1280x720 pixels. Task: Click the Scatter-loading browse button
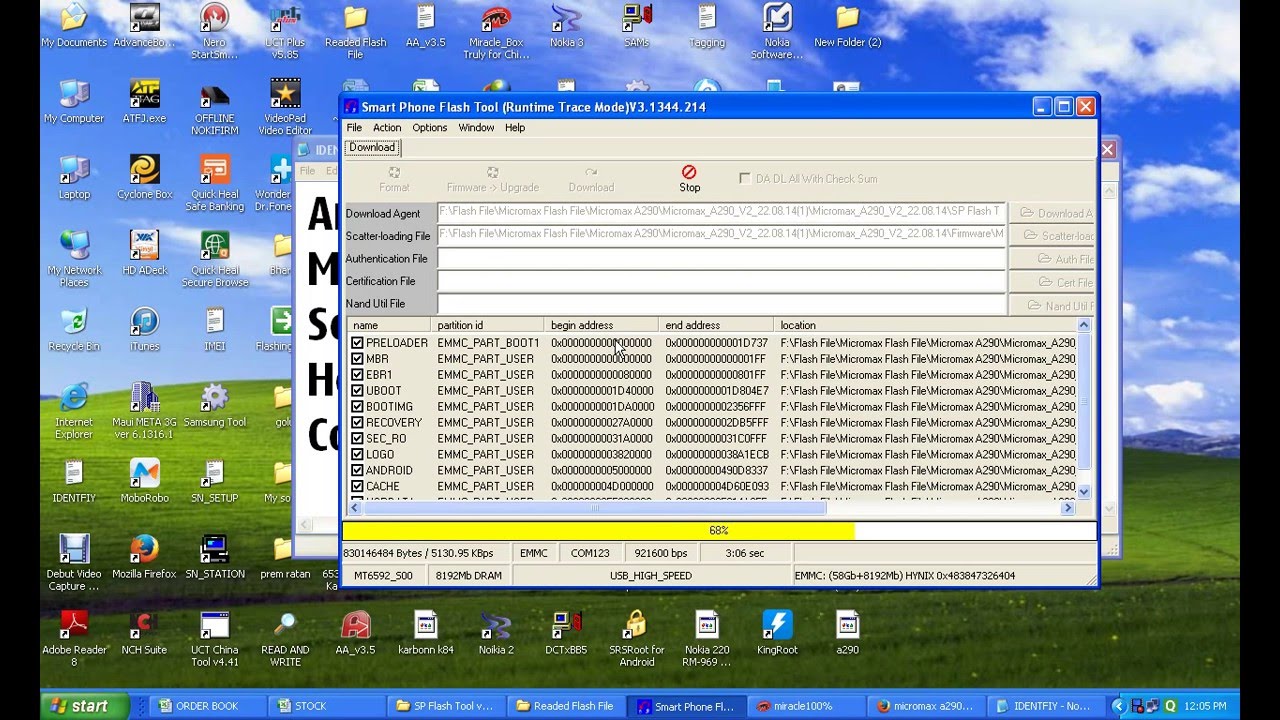coord(1051,236)
